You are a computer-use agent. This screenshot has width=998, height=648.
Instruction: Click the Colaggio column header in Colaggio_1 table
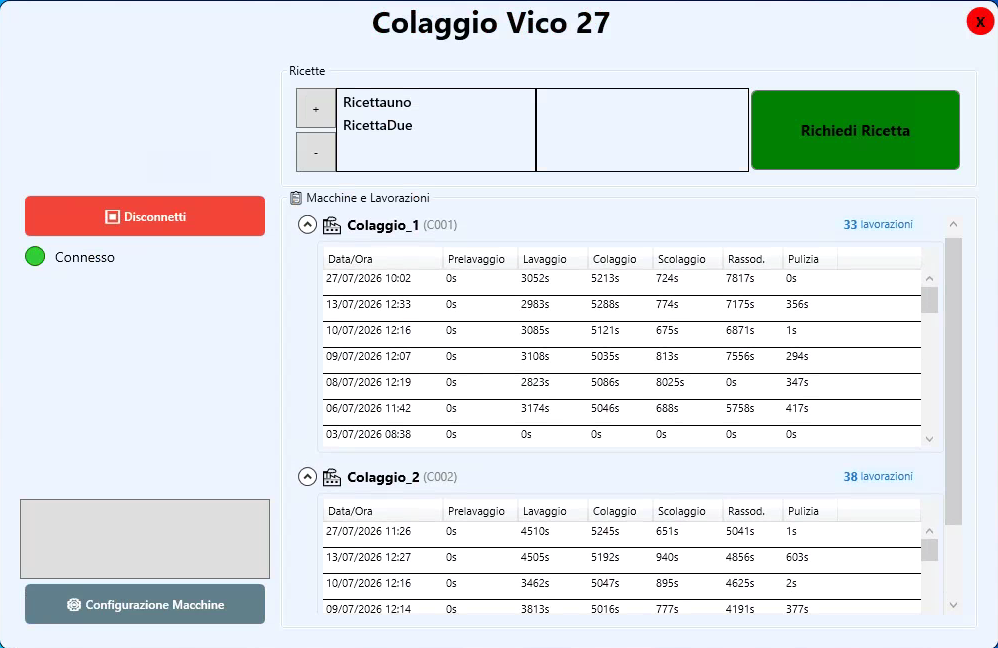pyautogui.click(x=620, y=259)
